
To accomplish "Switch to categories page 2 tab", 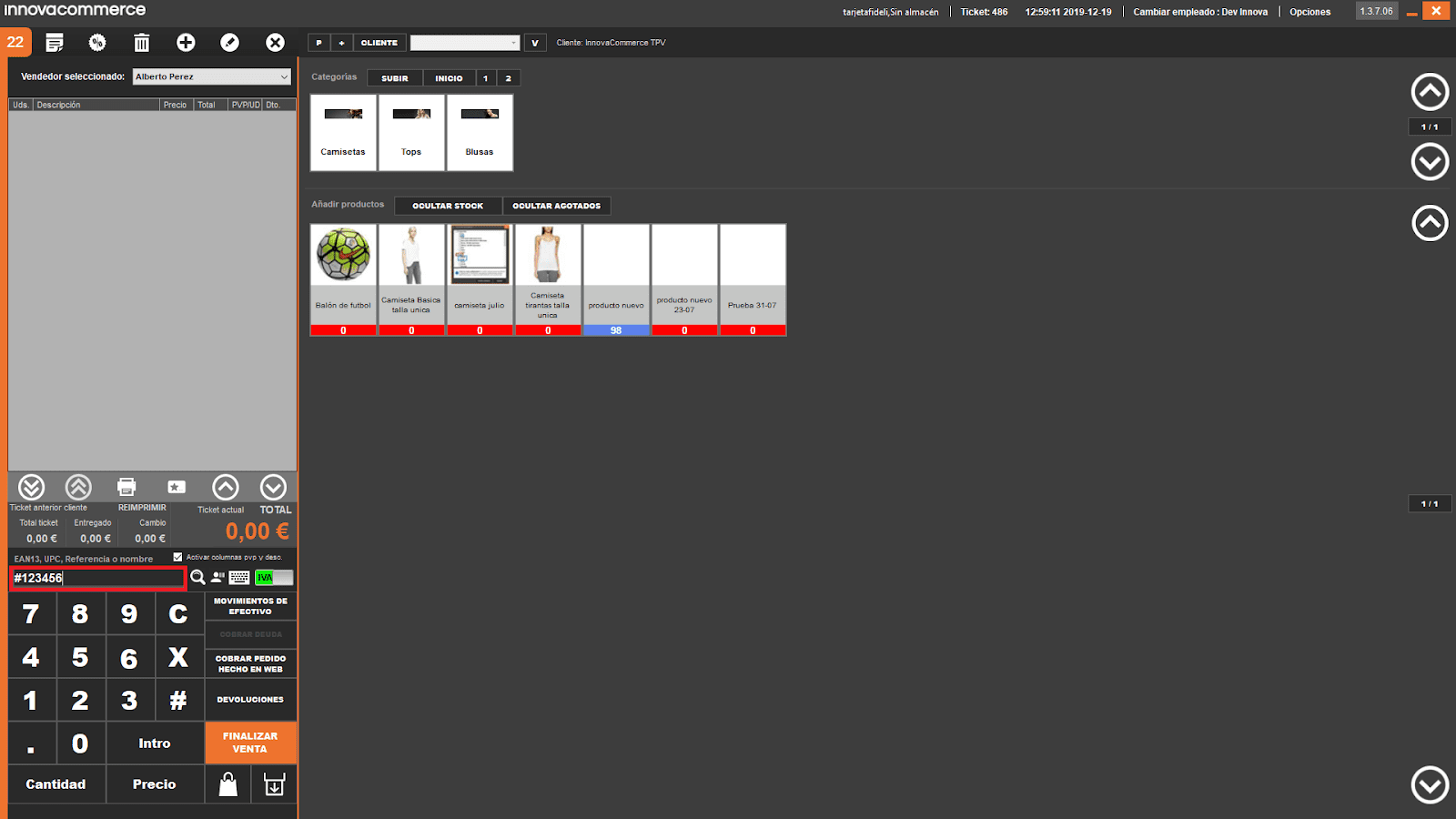I will pos(509,78).
